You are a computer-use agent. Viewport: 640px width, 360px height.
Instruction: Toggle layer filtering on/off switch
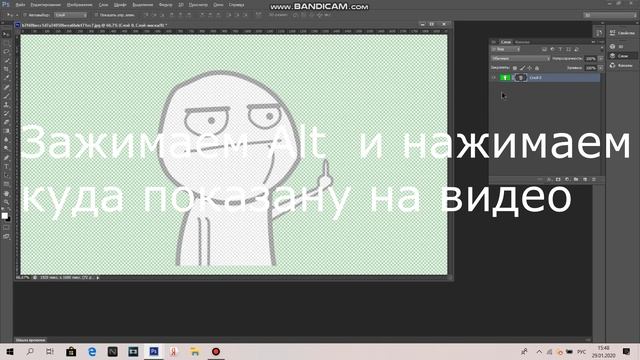601,49
